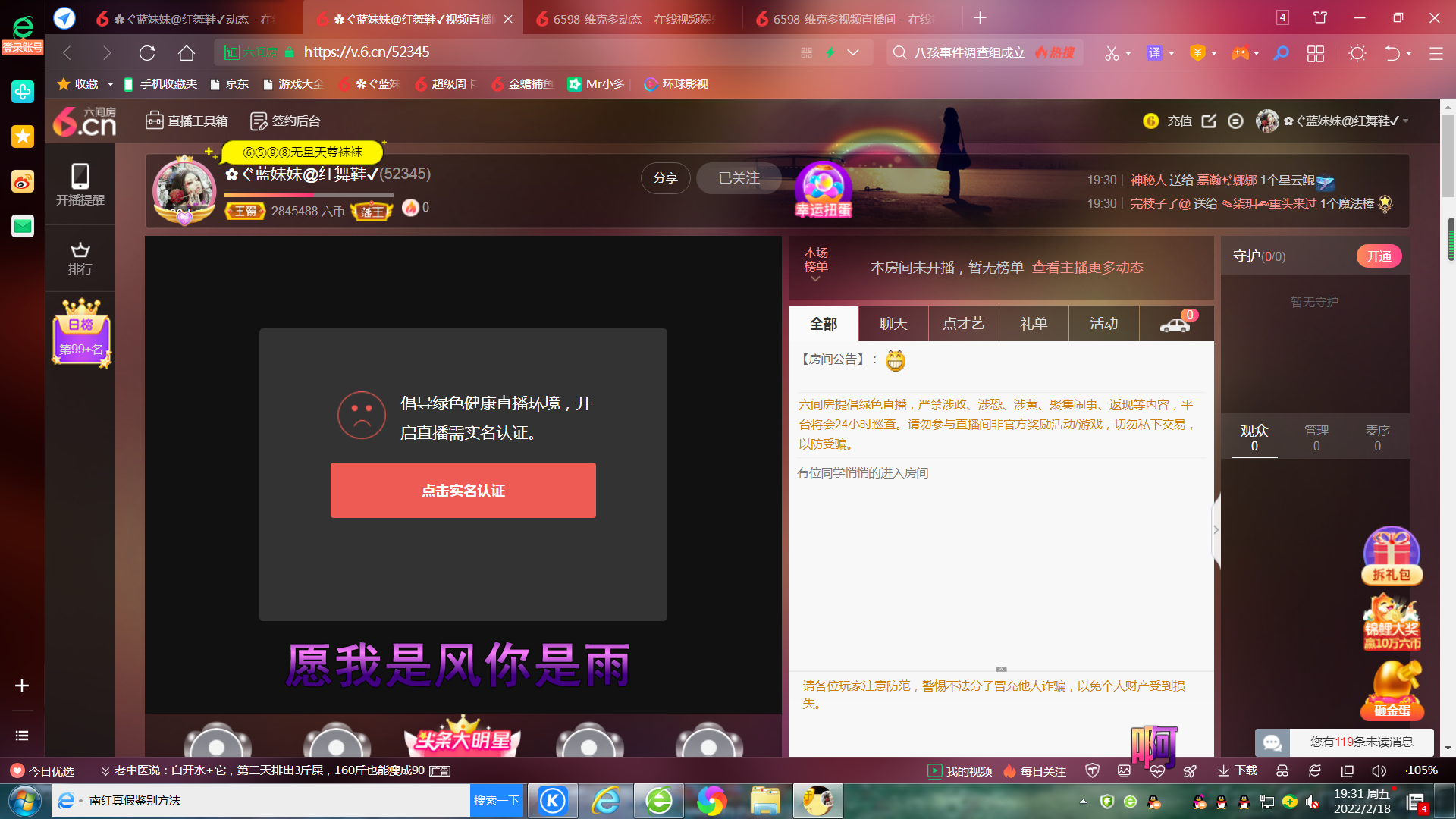Viewport: 1456px width, 819px height.
Task: Open browser hamburger menu
Action: 1436,53
